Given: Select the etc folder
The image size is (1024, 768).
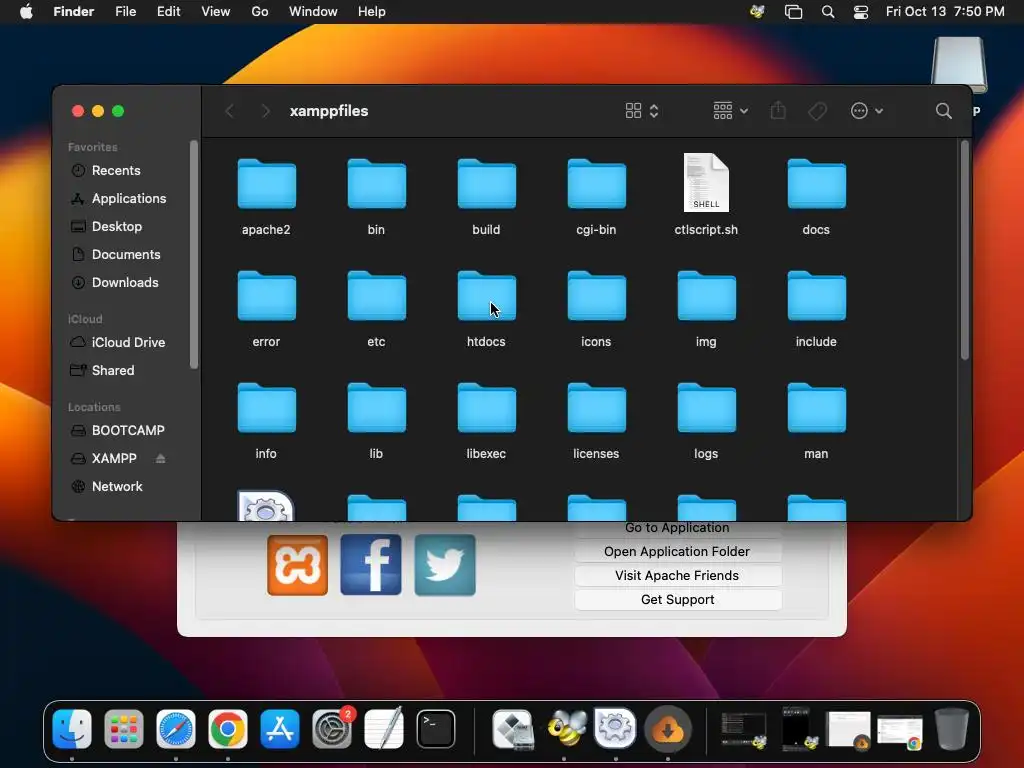Looking at the screenshot, I should (x=376, y=296).
